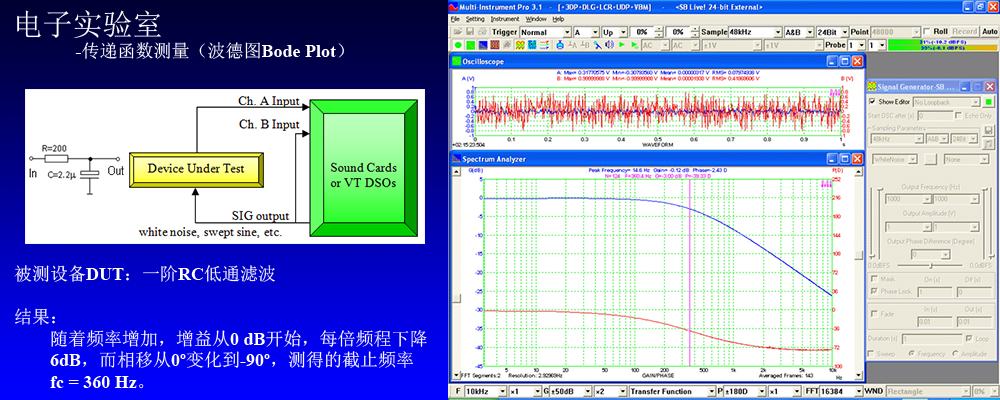Image resolution: width=1000 pixels, height=400 pixels.
Task: Toggle the Roll checkbox
Action: [x=927, y=32]
